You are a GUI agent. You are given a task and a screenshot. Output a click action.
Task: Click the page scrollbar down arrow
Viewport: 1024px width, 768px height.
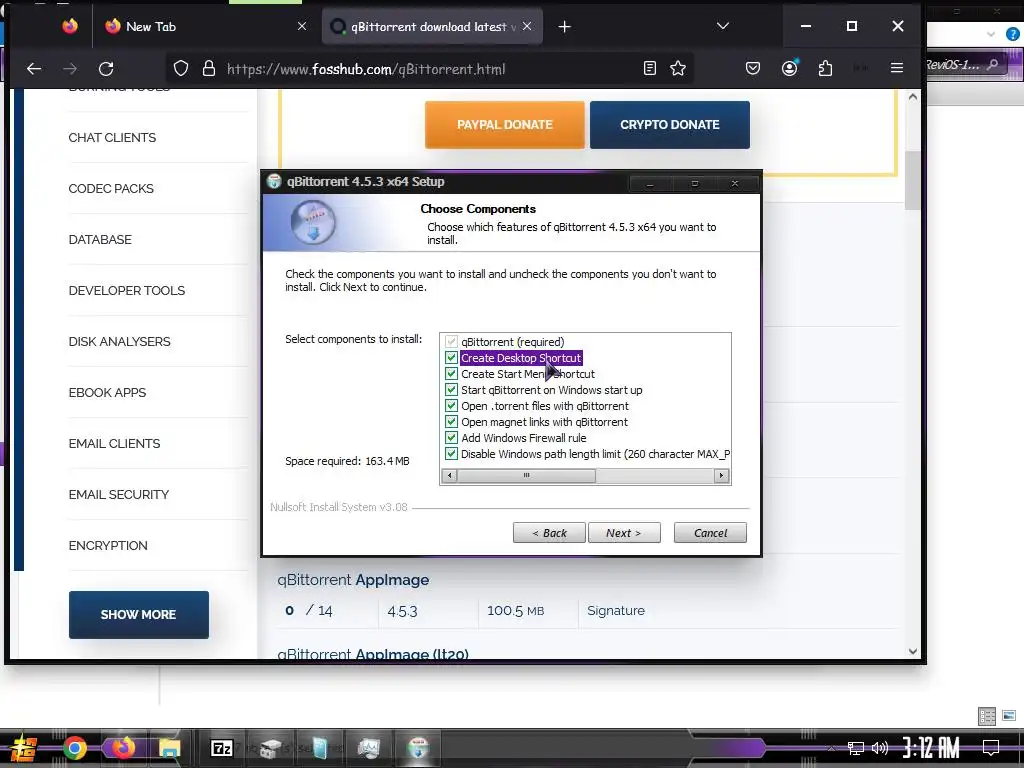click(x=913, y=651)
